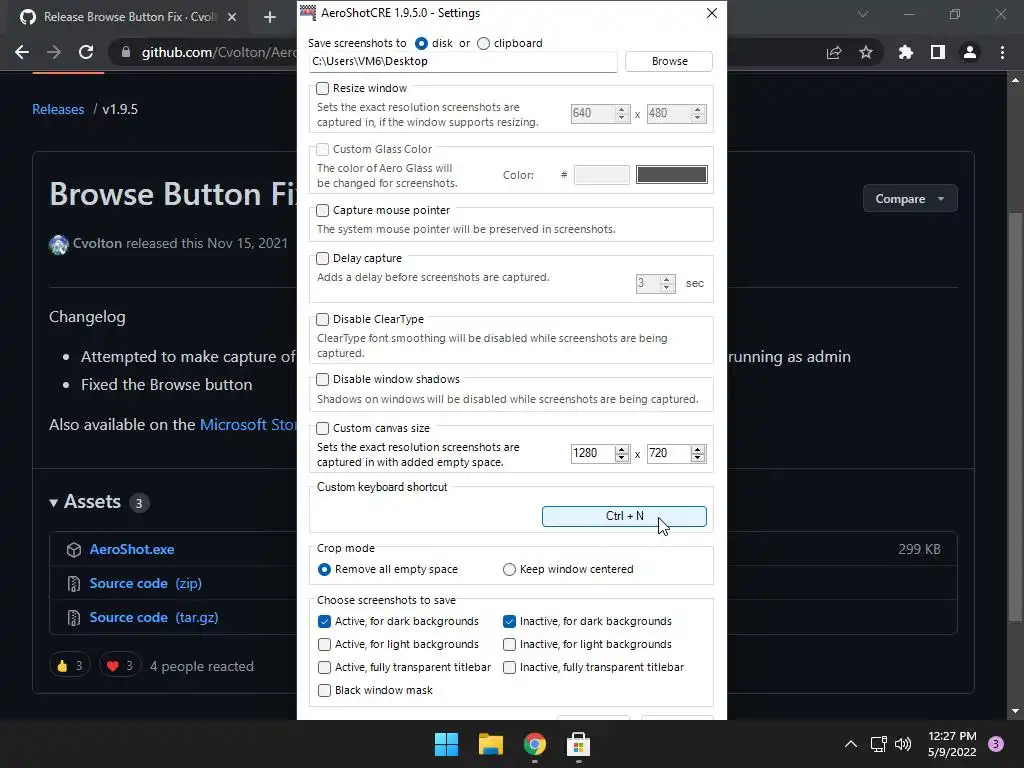Click the Chrome address bar URL
Image resolution: width=1024 pixels, height=768 pixels.
(x=219, y=52)
